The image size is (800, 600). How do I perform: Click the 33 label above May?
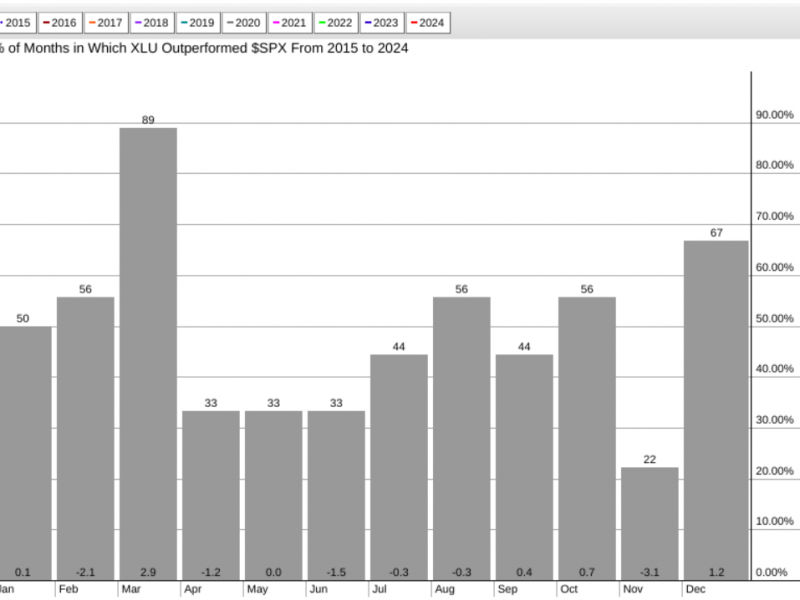(x=273, y=403)
